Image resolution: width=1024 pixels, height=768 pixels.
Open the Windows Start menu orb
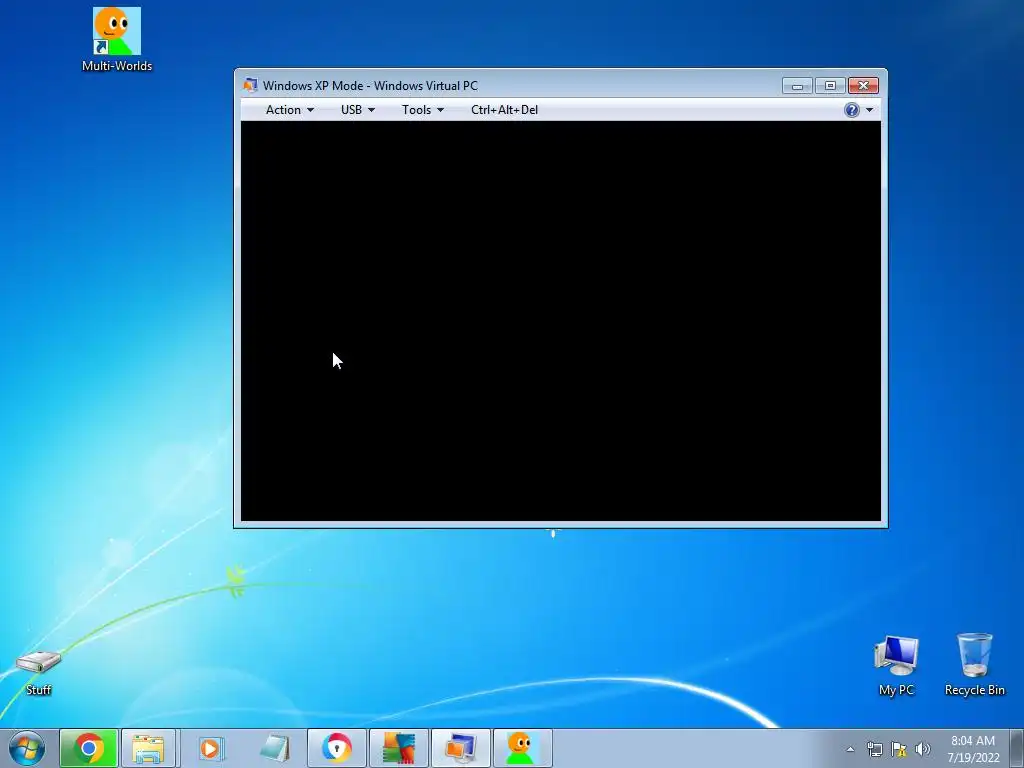27,748
